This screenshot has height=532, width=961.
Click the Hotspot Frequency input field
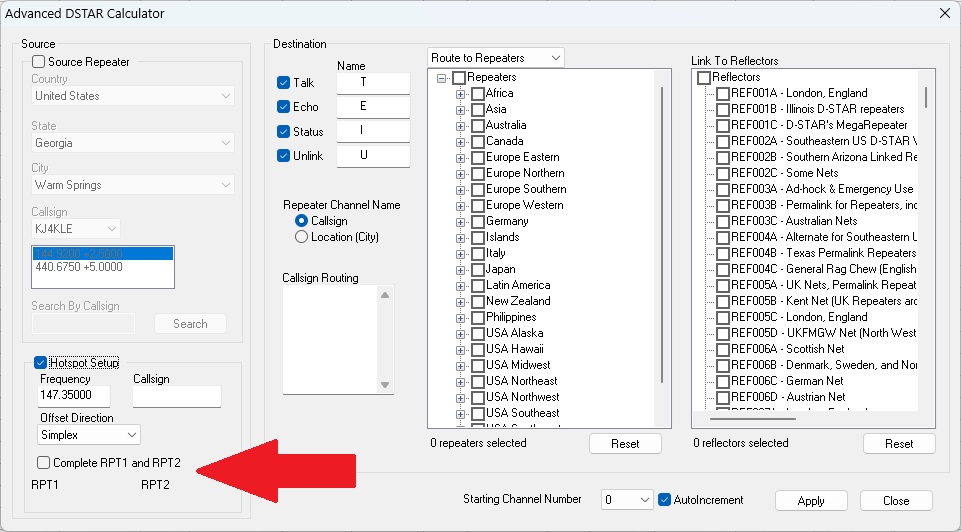pyautogui.click(x=74, y=396)
